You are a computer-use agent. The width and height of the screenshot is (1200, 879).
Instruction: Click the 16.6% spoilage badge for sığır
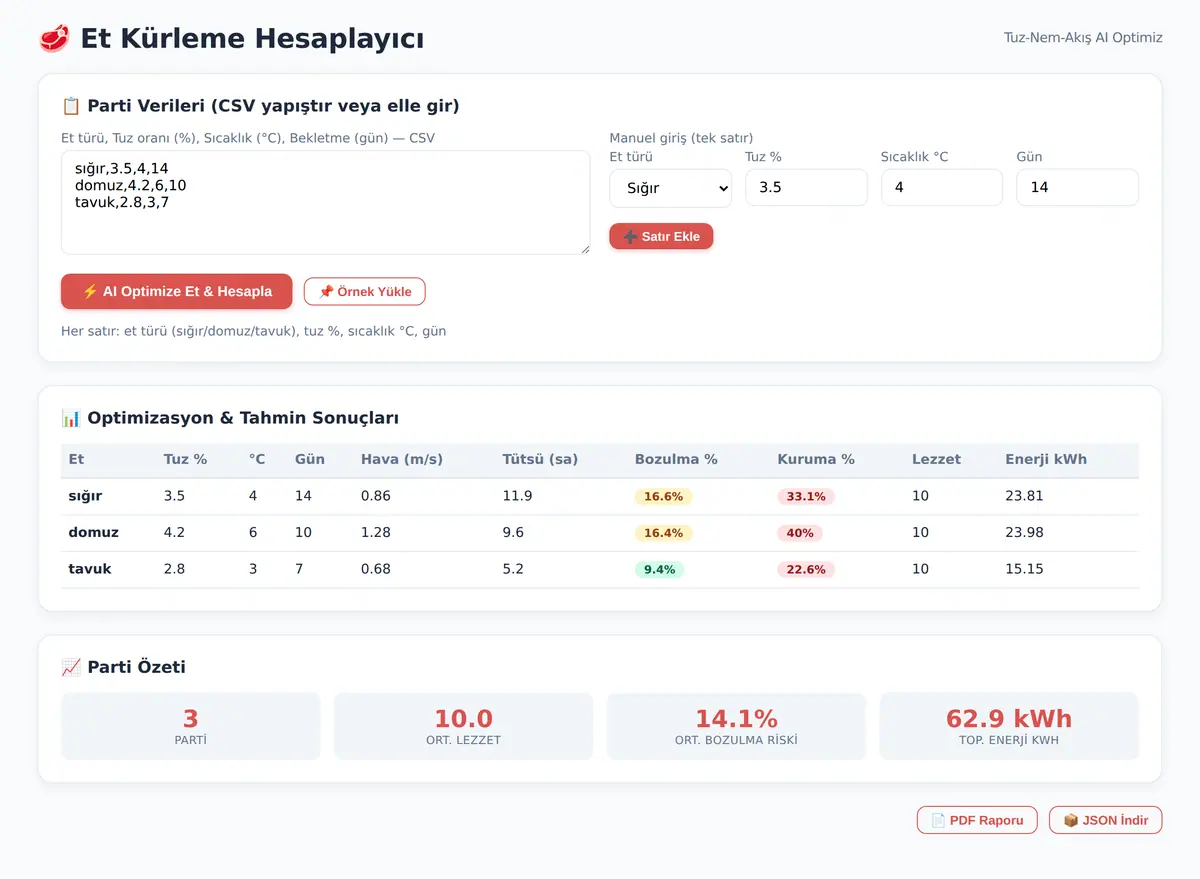(663, 497)
